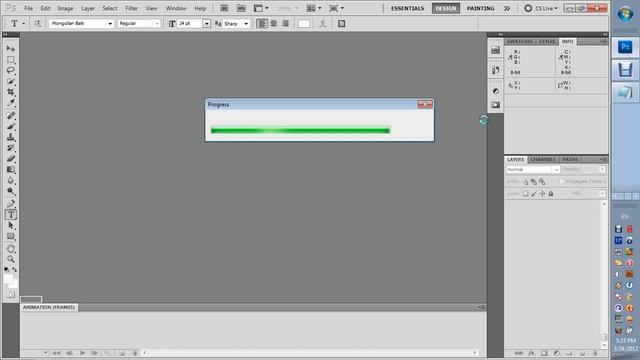Screen dimensions: 640x360
Task: Click the Launch Mini Bridge icon
Action: coord(241,8)
